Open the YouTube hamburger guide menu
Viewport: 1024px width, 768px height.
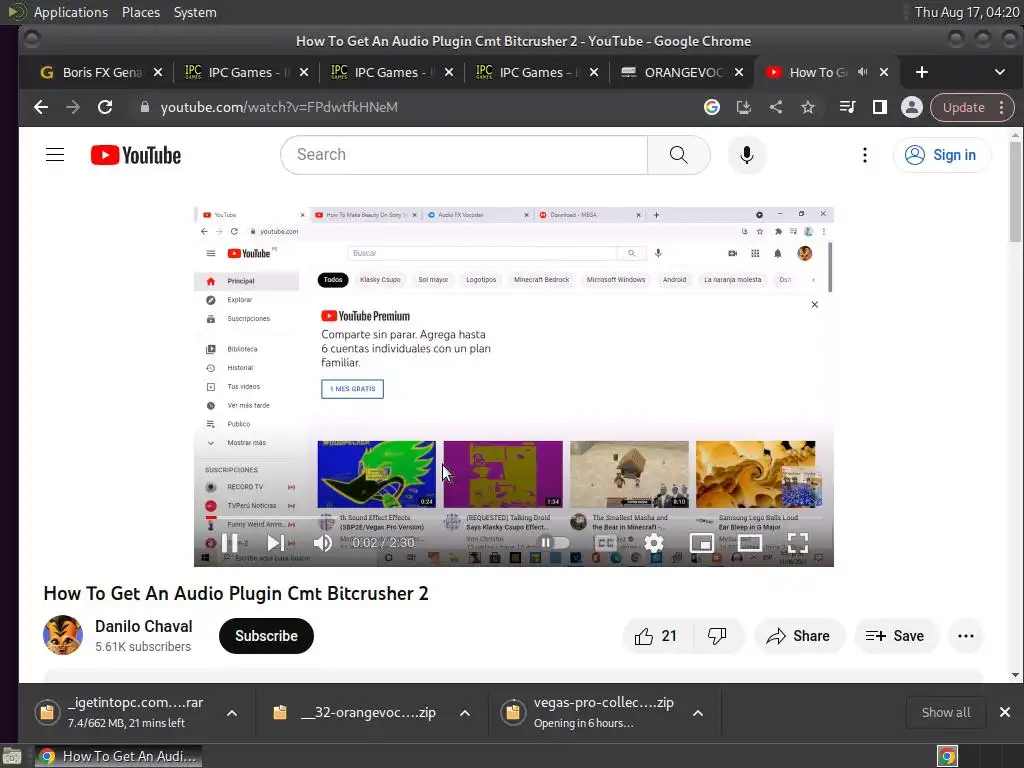click(55, 155)
